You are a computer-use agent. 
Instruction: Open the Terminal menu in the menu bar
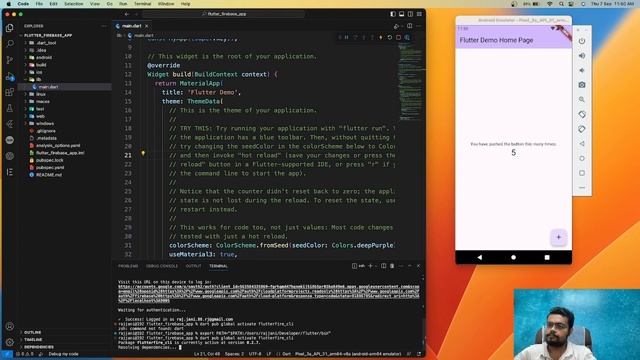pos(142,4)
